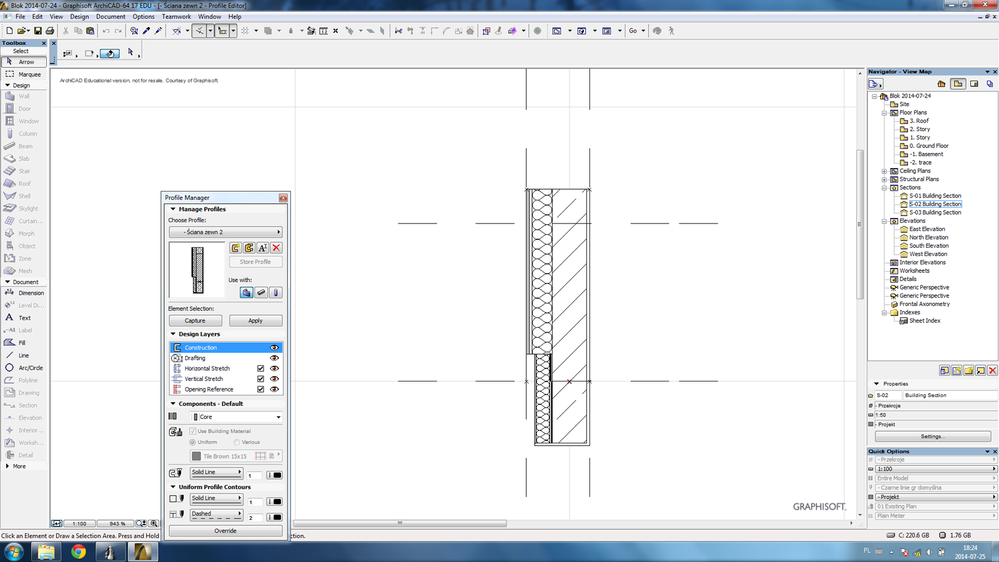Uncheck the Opening Reference checkbox
Image resolution: width=999 pixels, height=562 pixels.
coord(261,389)
